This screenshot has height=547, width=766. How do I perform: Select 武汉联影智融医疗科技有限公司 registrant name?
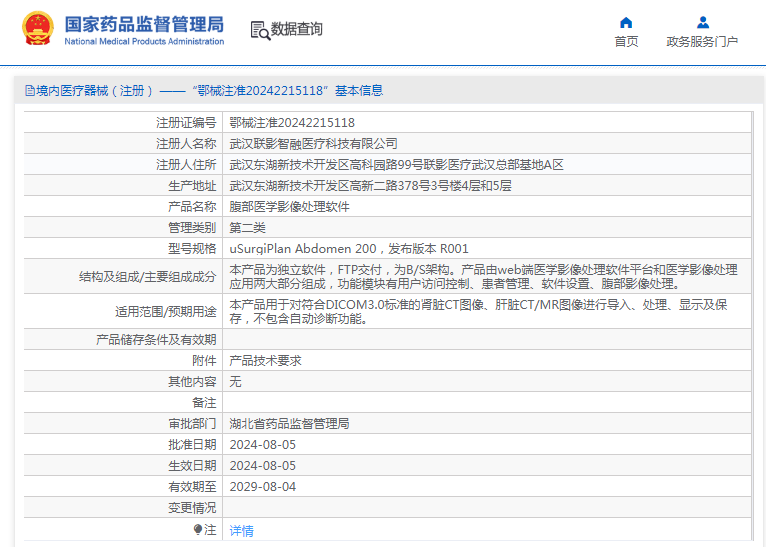coord(314,144)
